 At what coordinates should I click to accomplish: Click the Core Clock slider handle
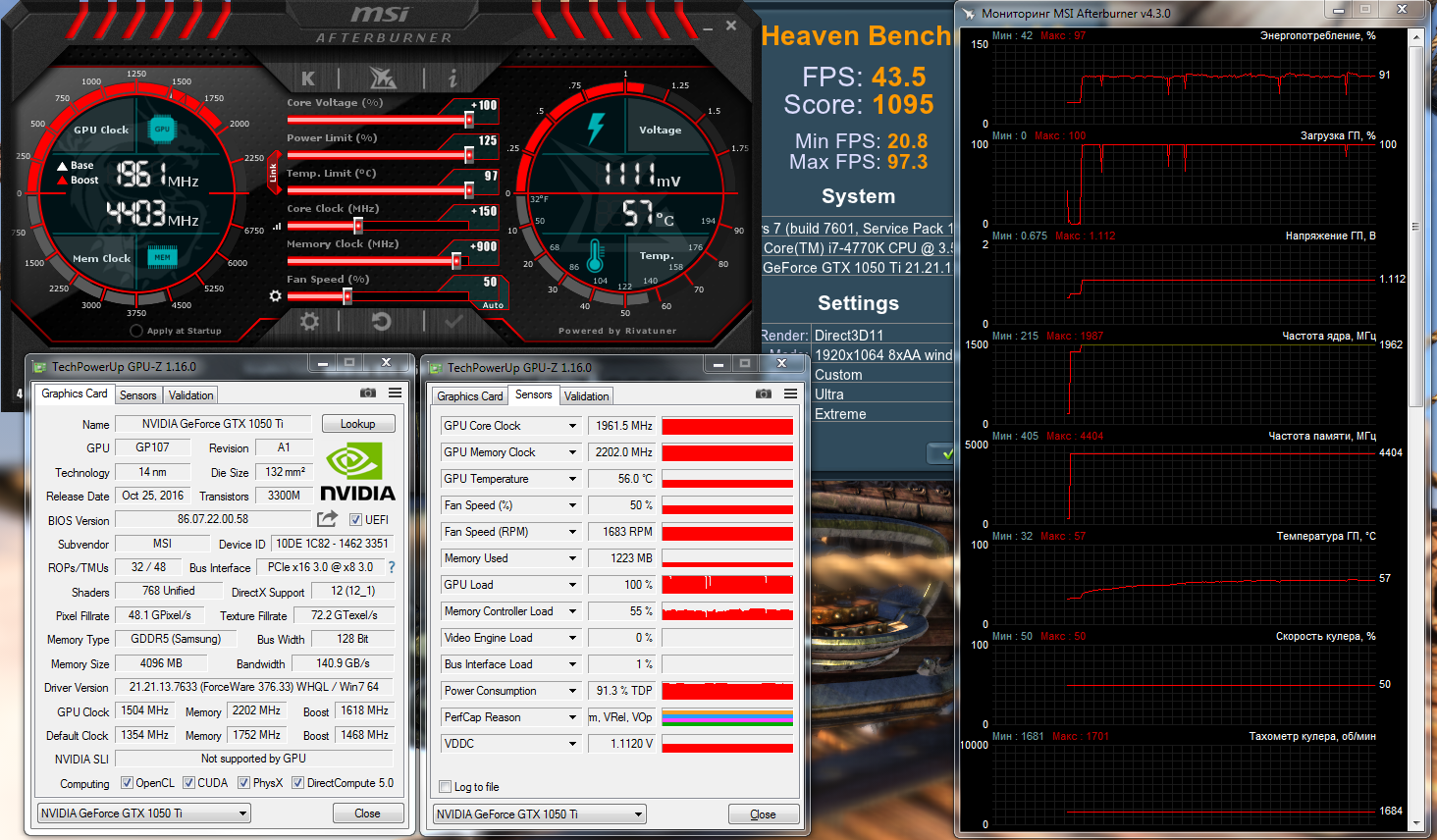point(358,226)
